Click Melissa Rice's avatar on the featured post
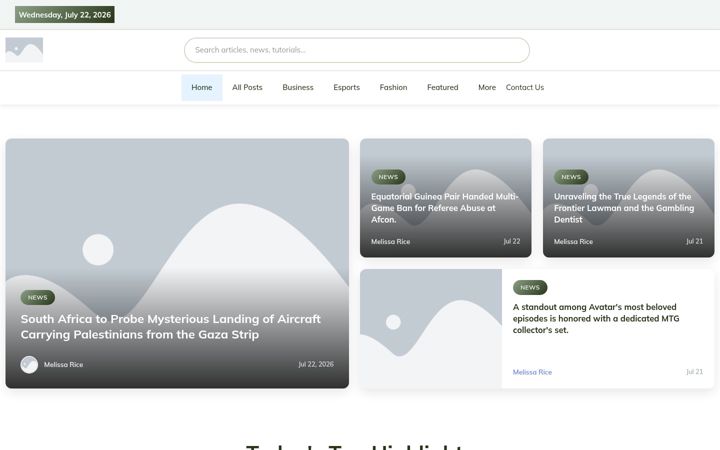This screenshot has width=720, height=450. click(29, 365)
